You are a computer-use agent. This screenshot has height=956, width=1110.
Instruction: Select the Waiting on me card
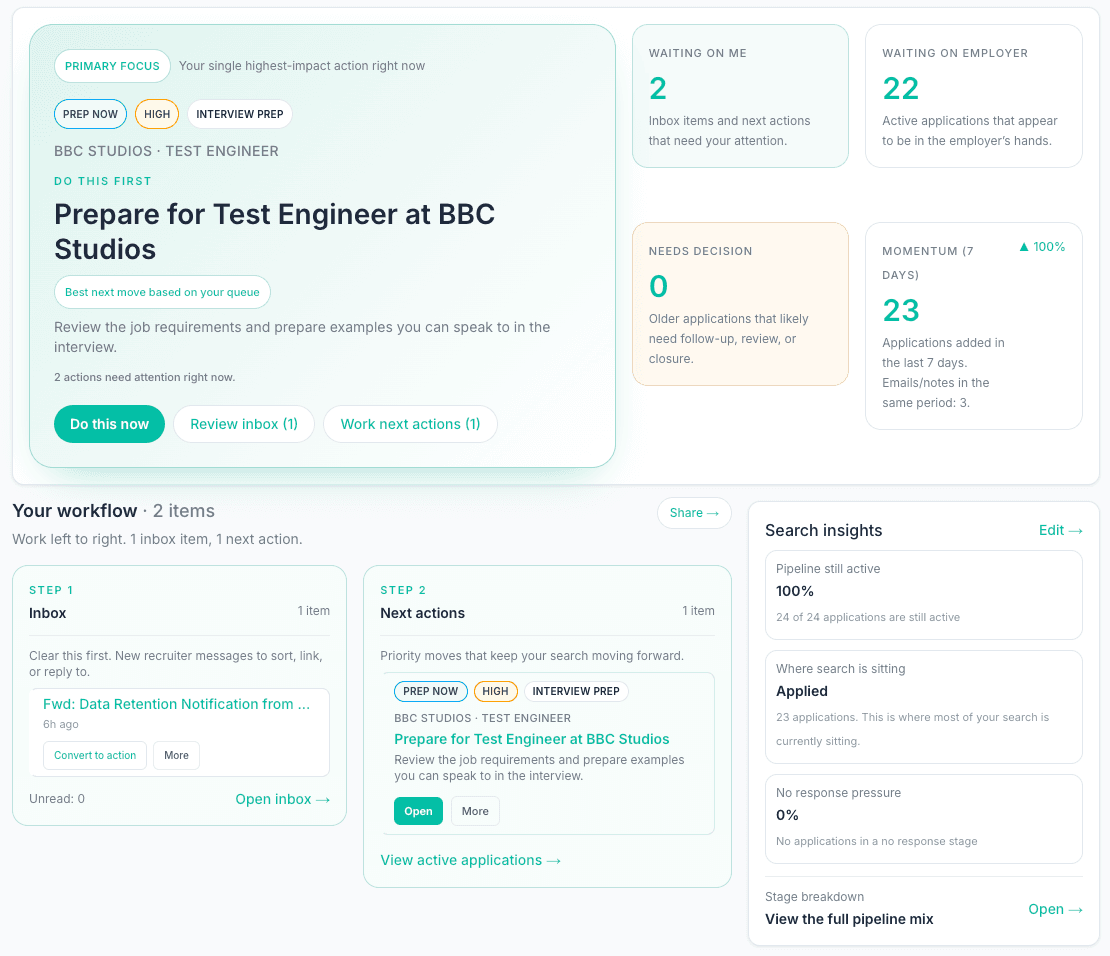740,96
